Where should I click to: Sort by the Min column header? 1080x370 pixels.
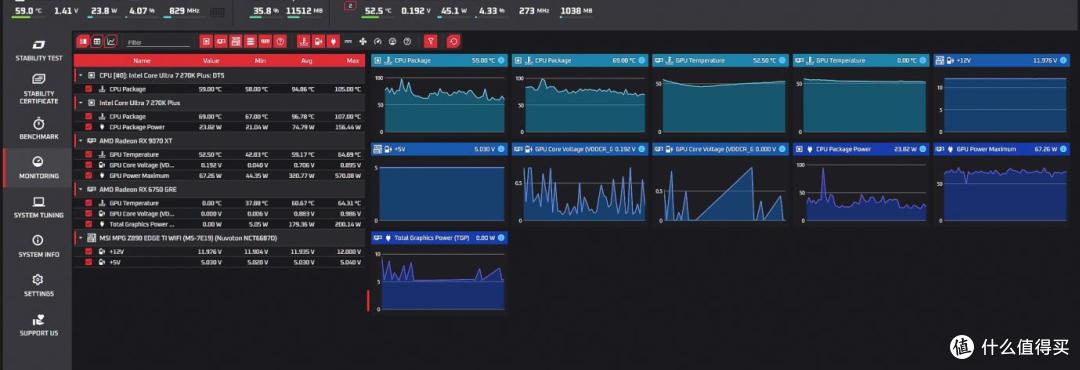coord(260,61)
